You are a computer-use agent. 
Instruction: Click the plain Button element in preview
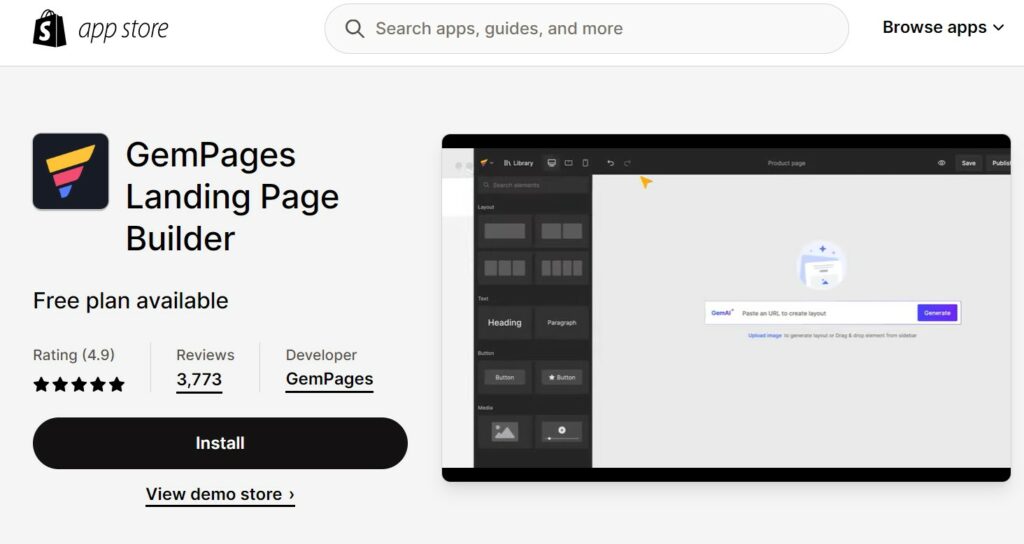click(x=505, y=377)
